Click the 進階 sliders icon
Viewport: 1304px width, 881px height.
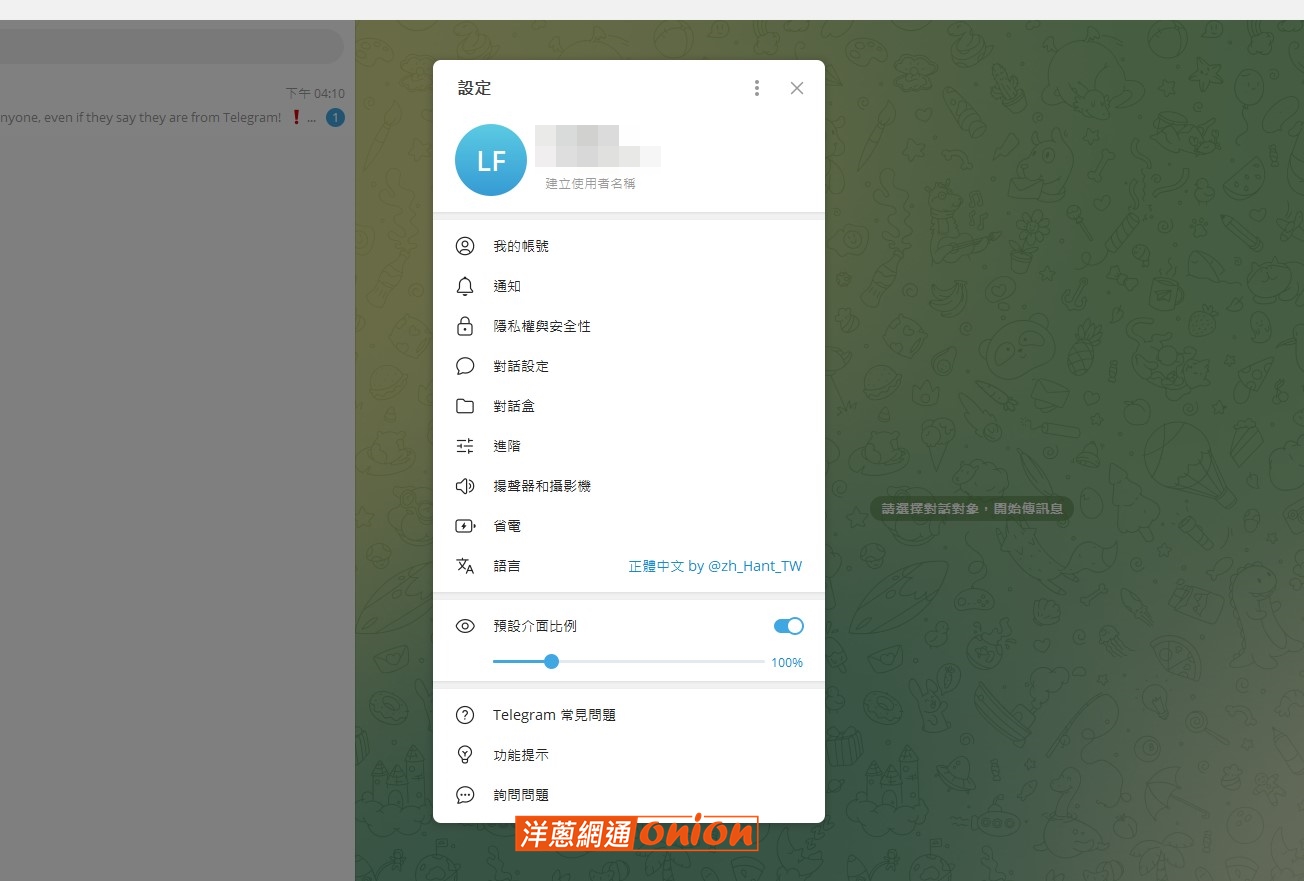point(465,446)
